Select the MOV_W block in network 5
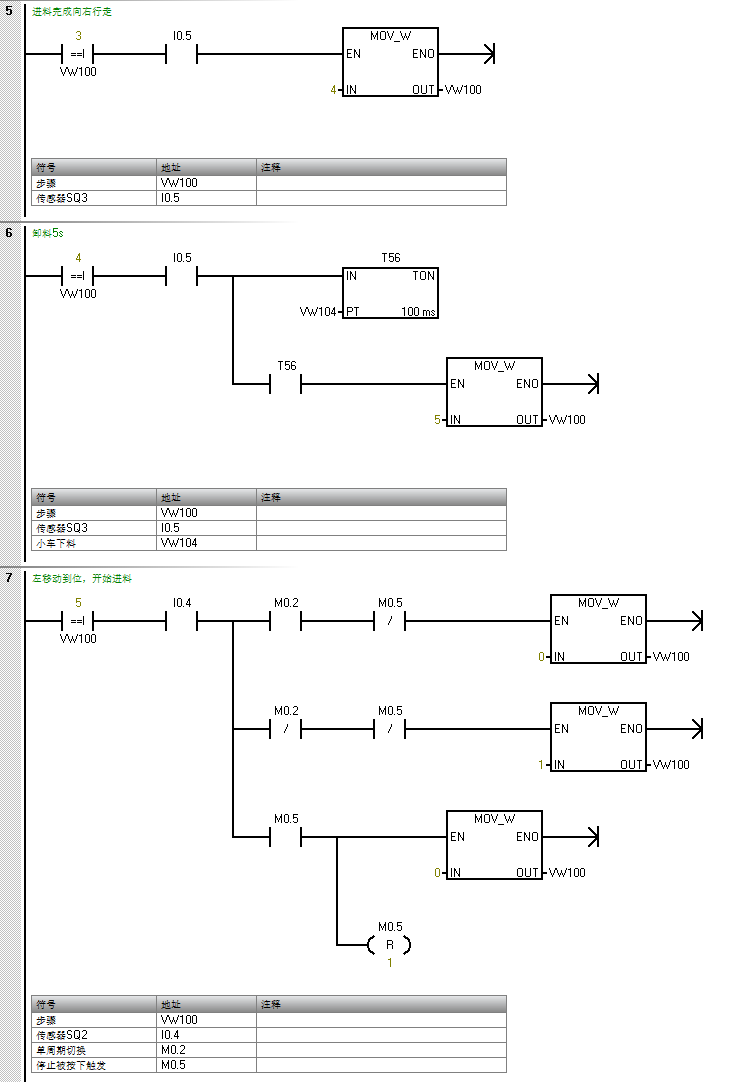This screenshot has height=1082, width=737. (390, 62)
